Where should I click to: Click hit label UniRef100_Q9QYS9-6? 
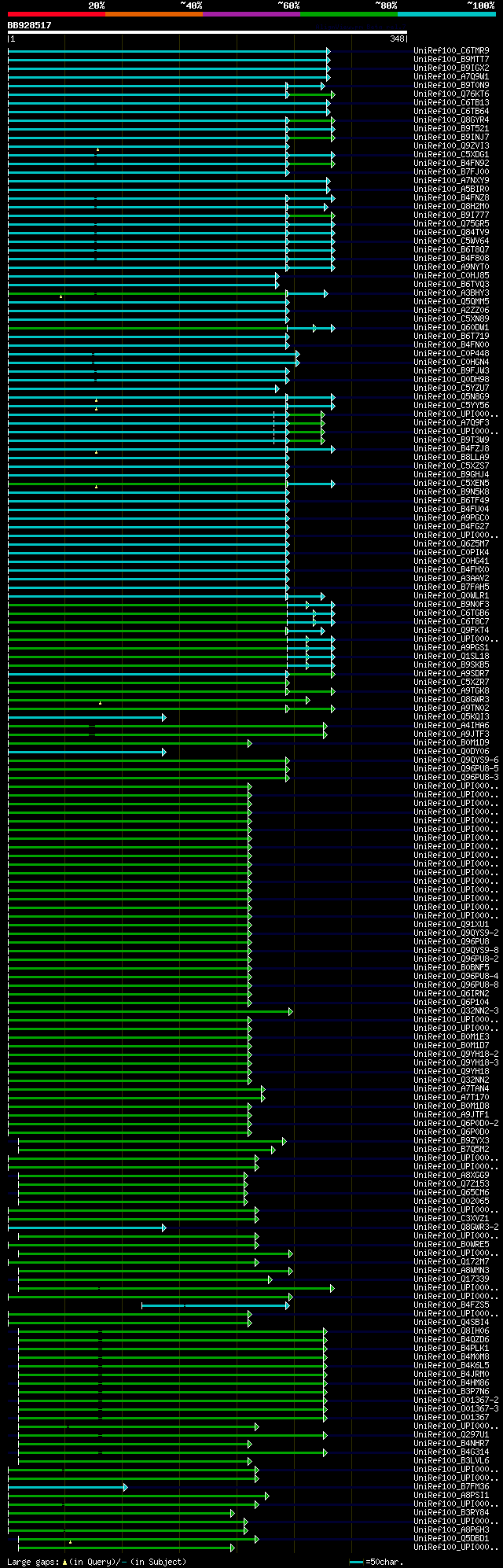[x=457, y=760]
